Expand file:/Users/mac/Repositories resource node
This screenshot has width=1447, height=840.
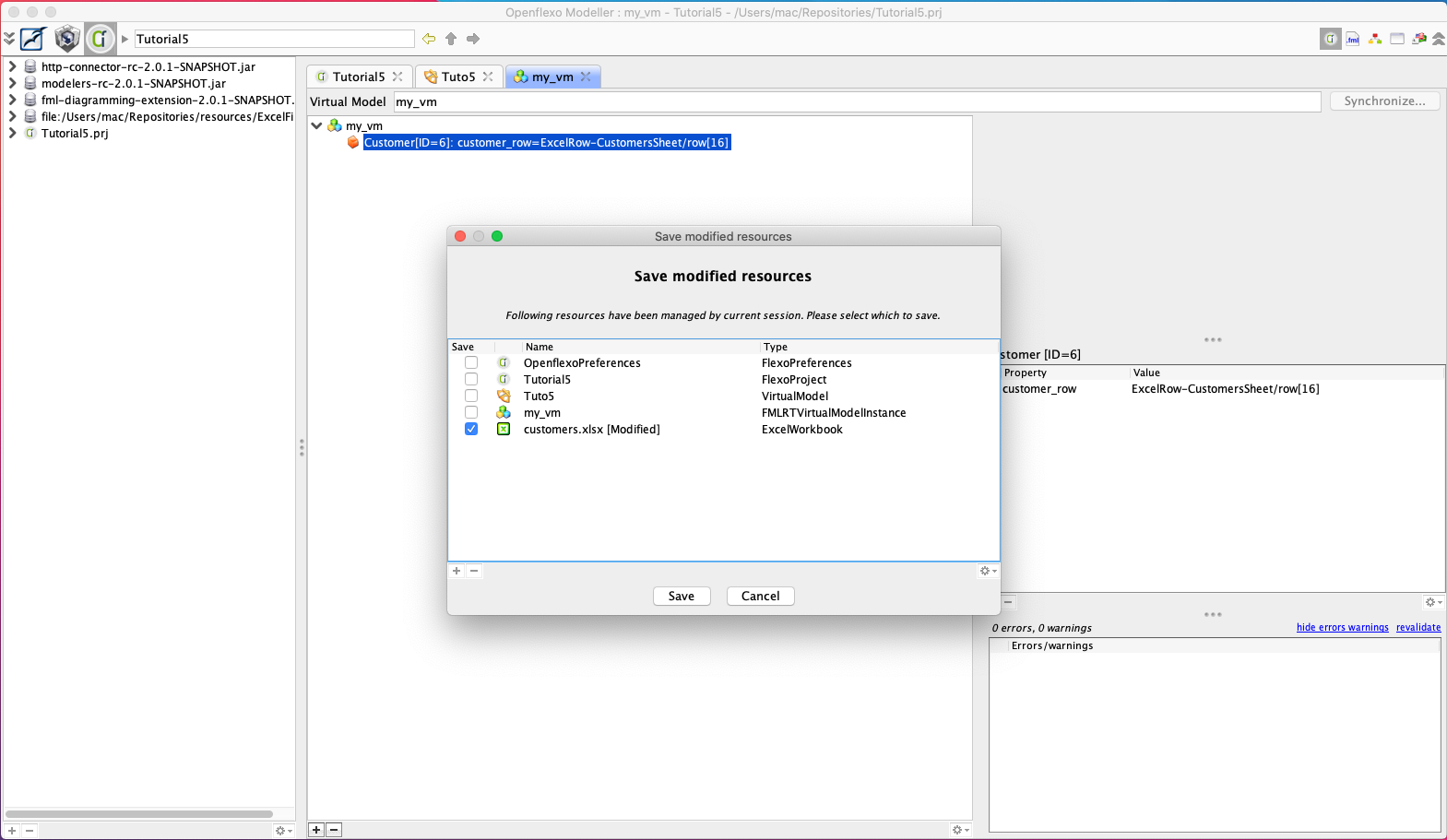pos(13,116)
